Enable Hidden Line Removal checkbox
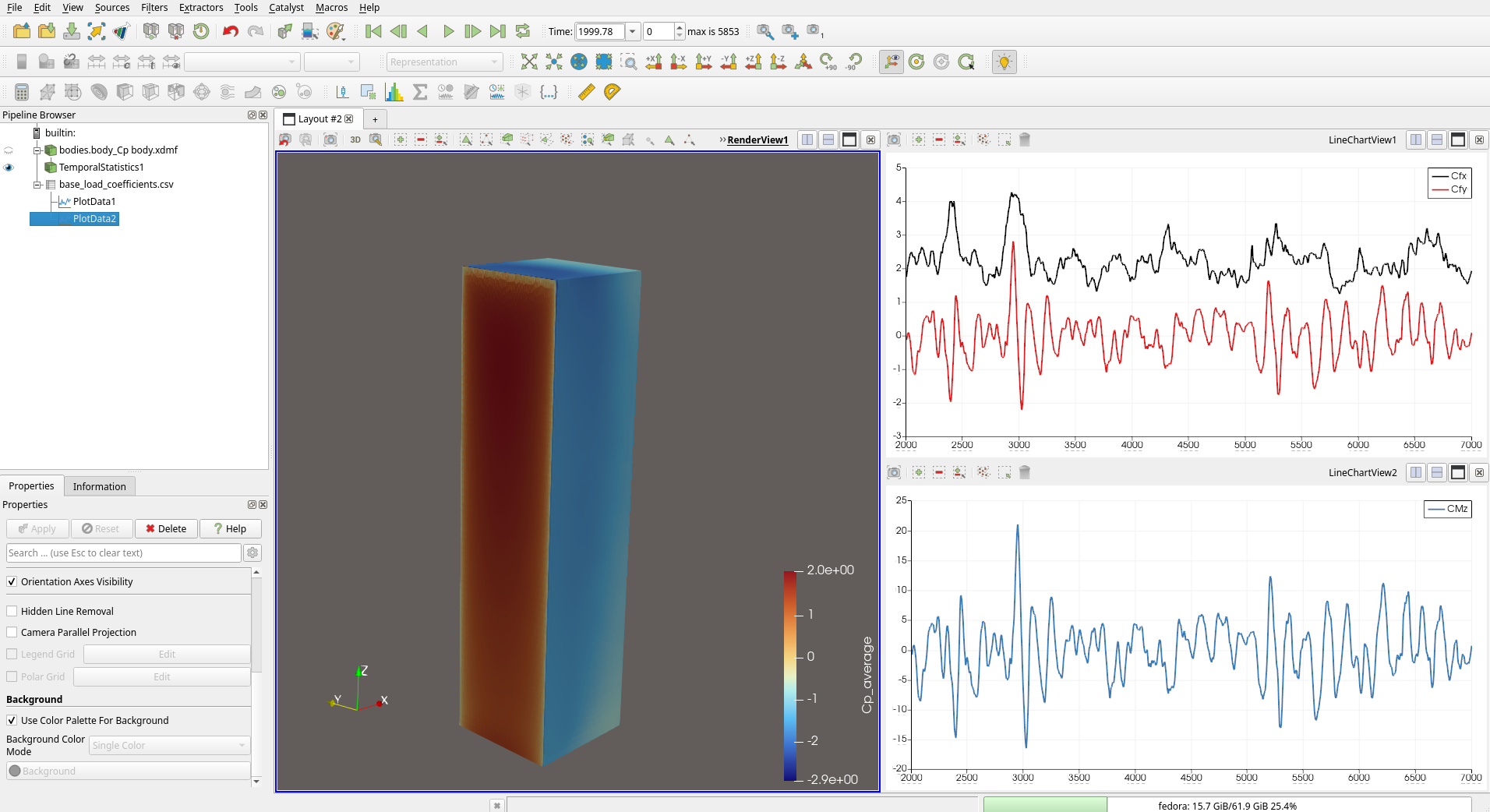The image size is (1490, 812). point(12,611)
